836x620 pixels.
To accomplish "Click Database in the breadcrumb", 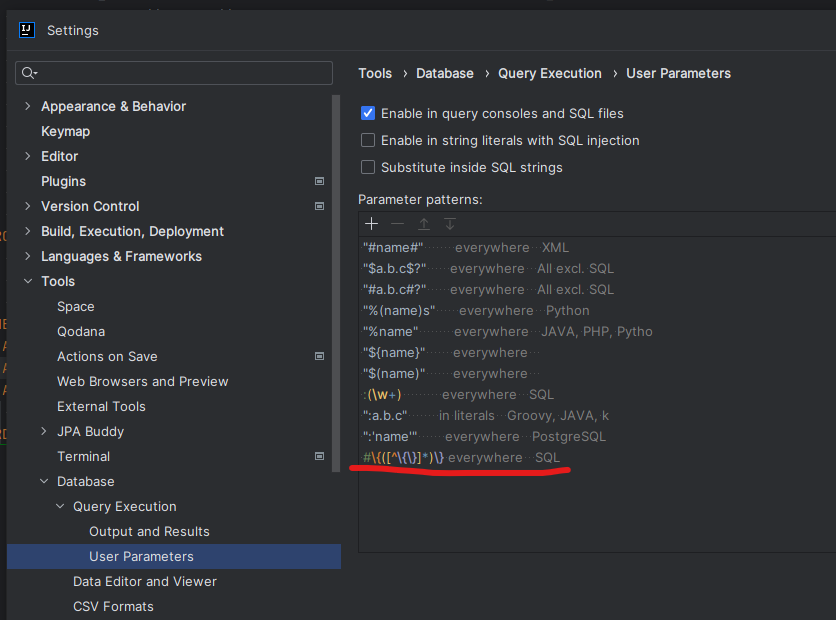I will (445, 73).
